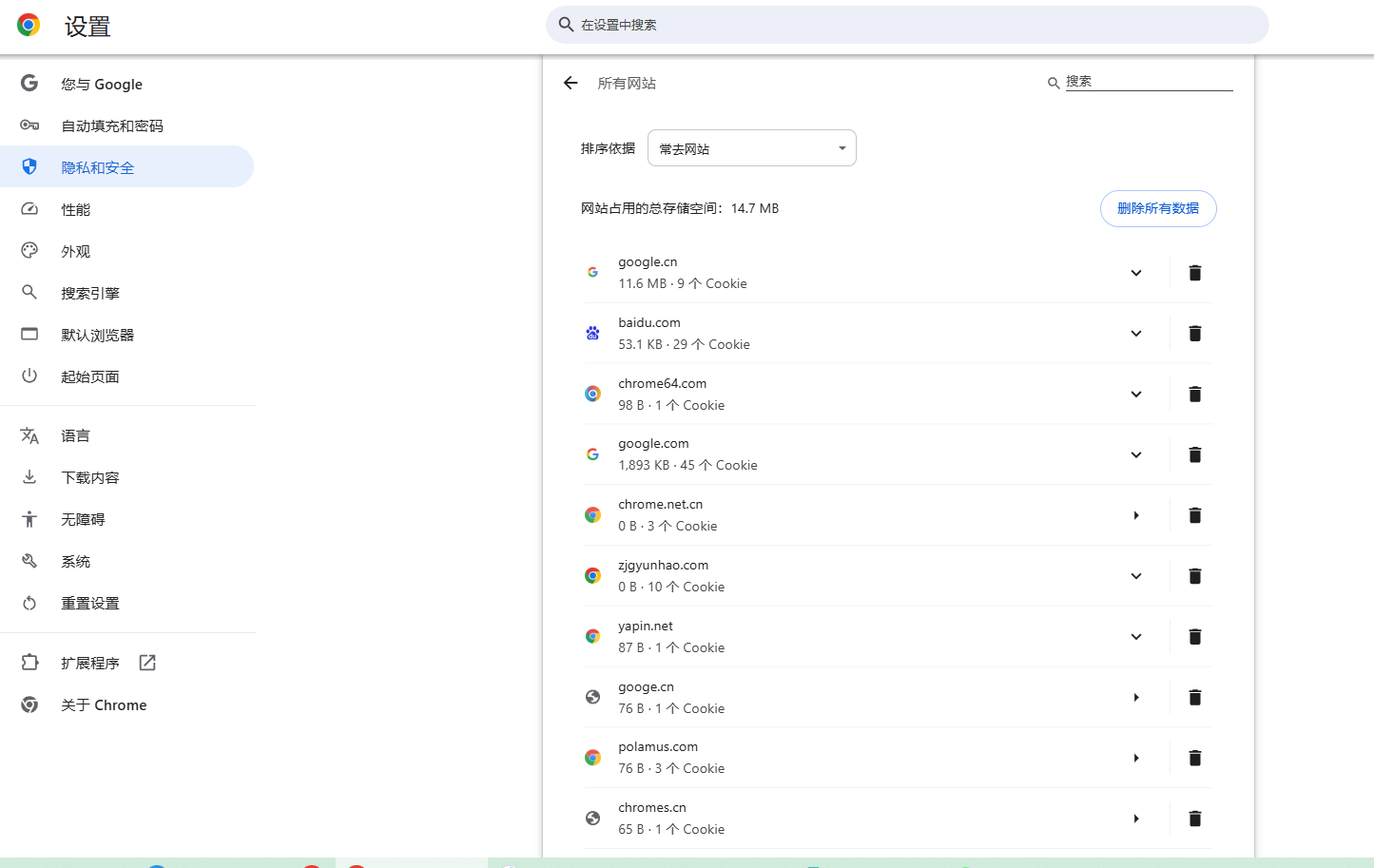Click the reset icon for 重置设置
Image resolution: width=1374 pixels, height=868 pixels.
(x=29, y=603)
